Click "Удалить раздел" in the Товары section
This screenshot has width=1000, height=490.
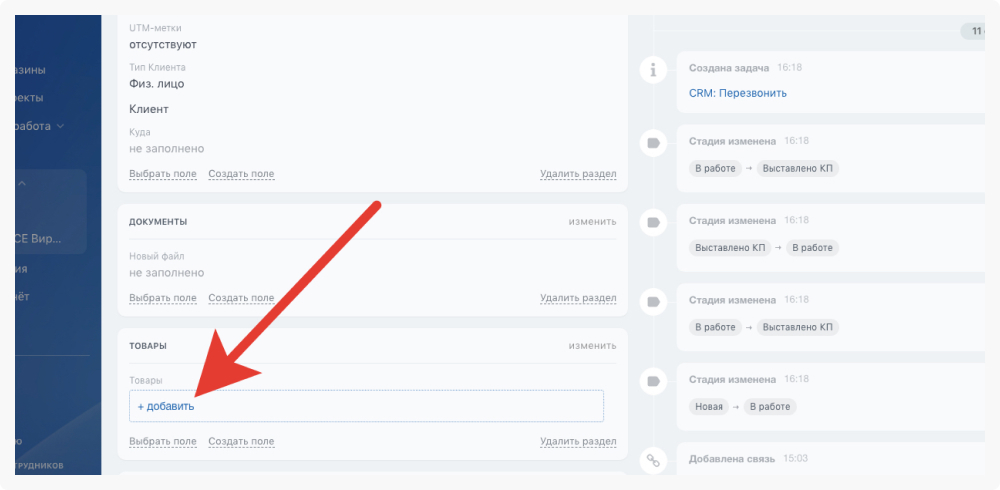[x=578, y=441]
